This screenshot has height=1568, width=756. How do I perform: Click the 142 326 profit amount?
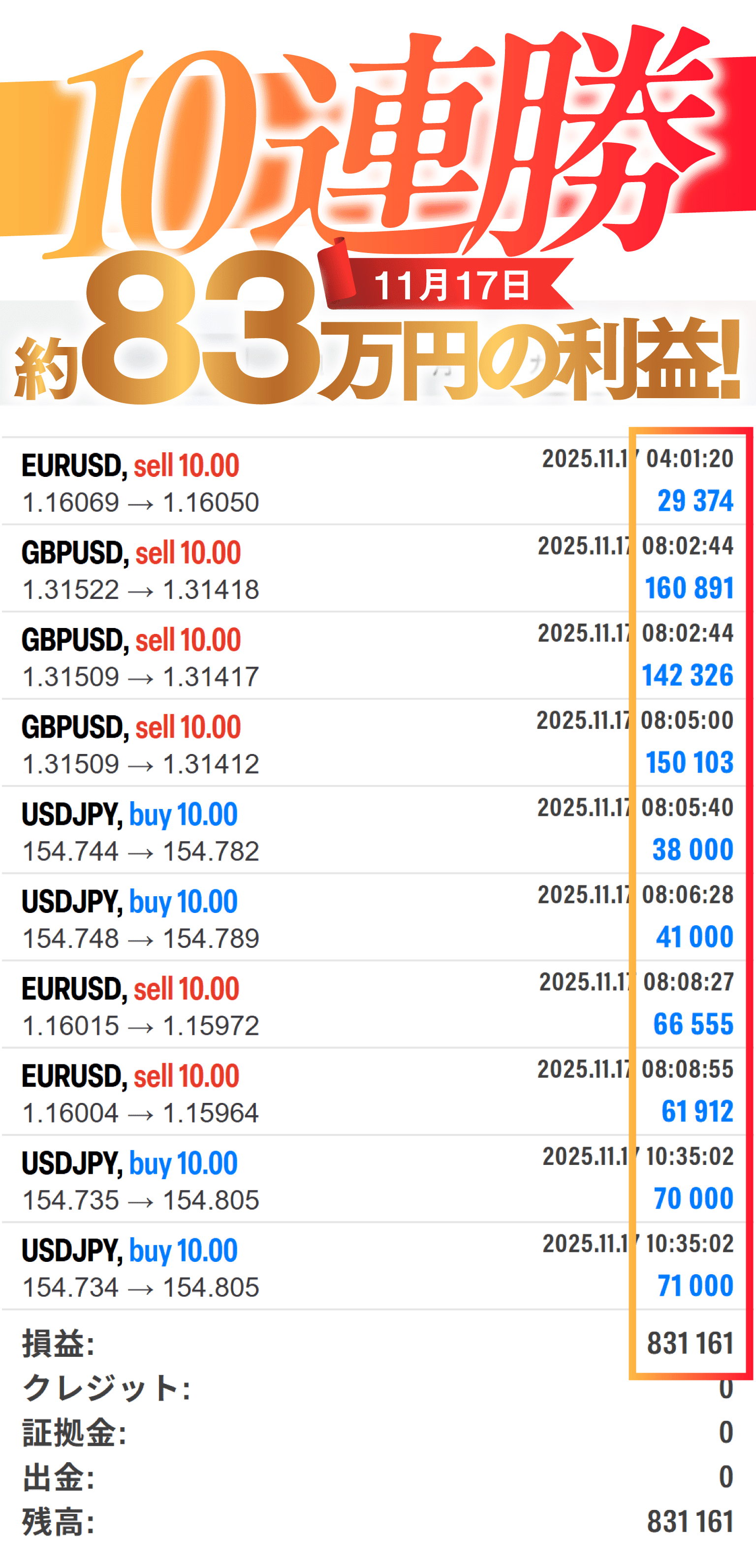(x=687, y=675)
